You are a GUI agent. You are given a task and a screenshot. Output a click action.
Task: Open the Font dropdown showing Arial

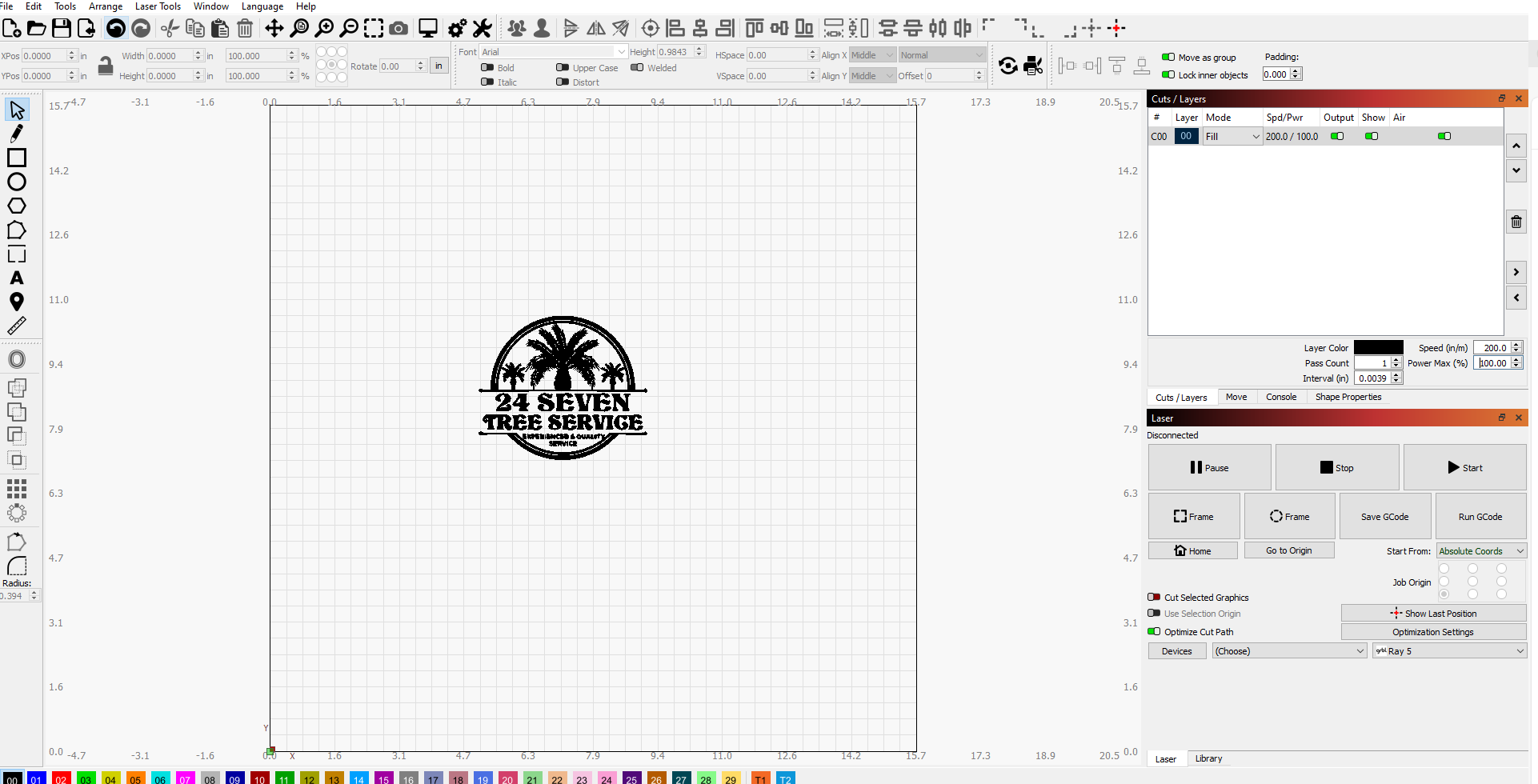(x=553, y=52)
